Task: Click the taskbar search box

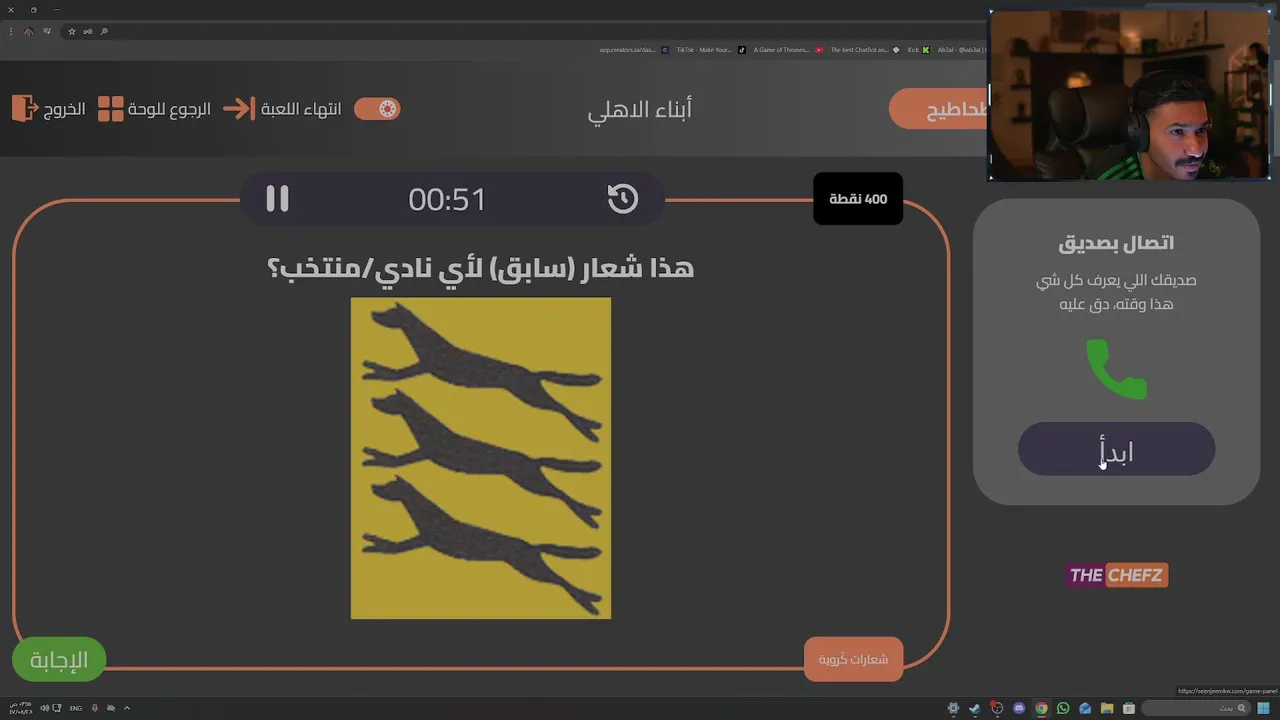Action: point(1195,708)
